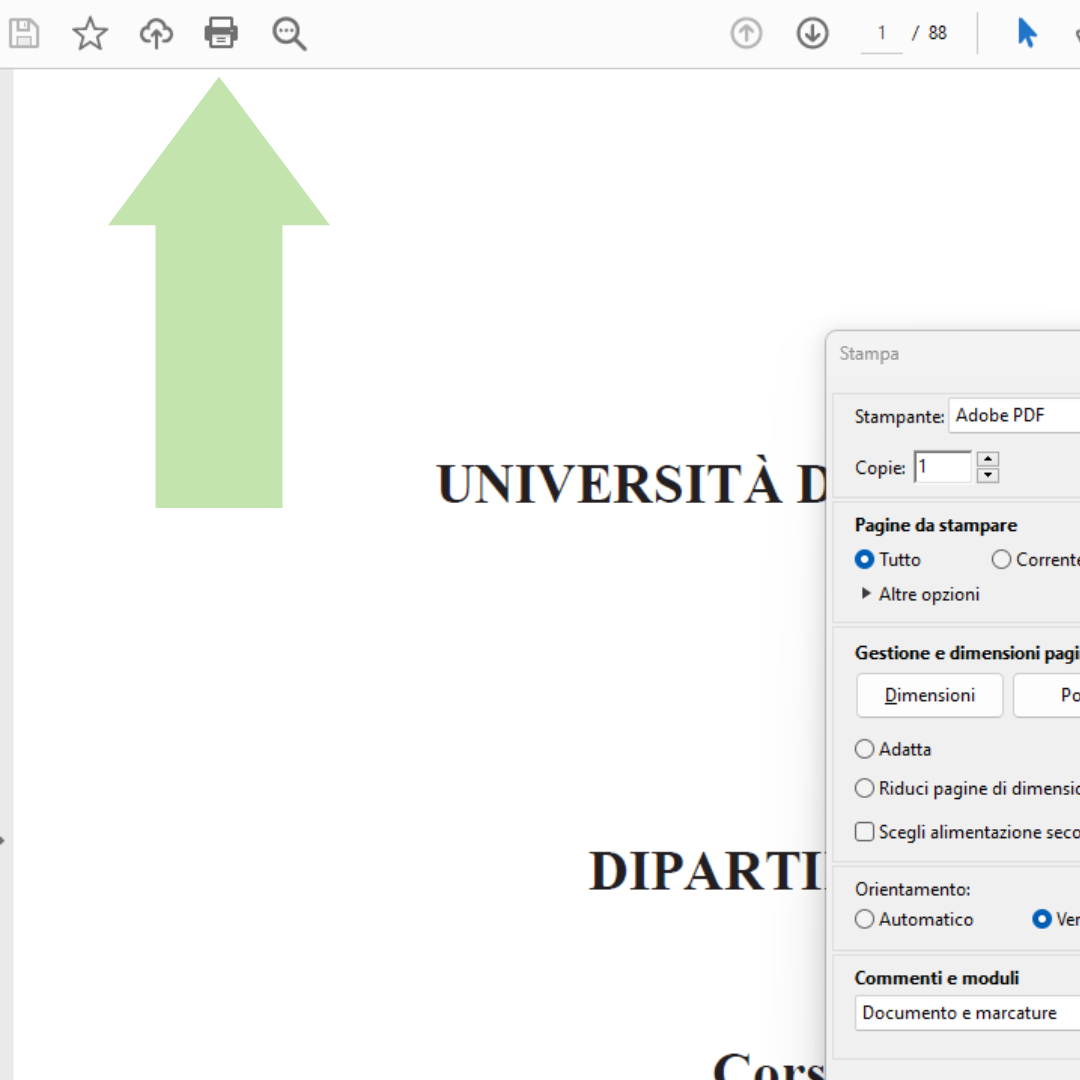Open the share/upload cloud icon
Screen dimensions: 1080x1080
point(156,33)
